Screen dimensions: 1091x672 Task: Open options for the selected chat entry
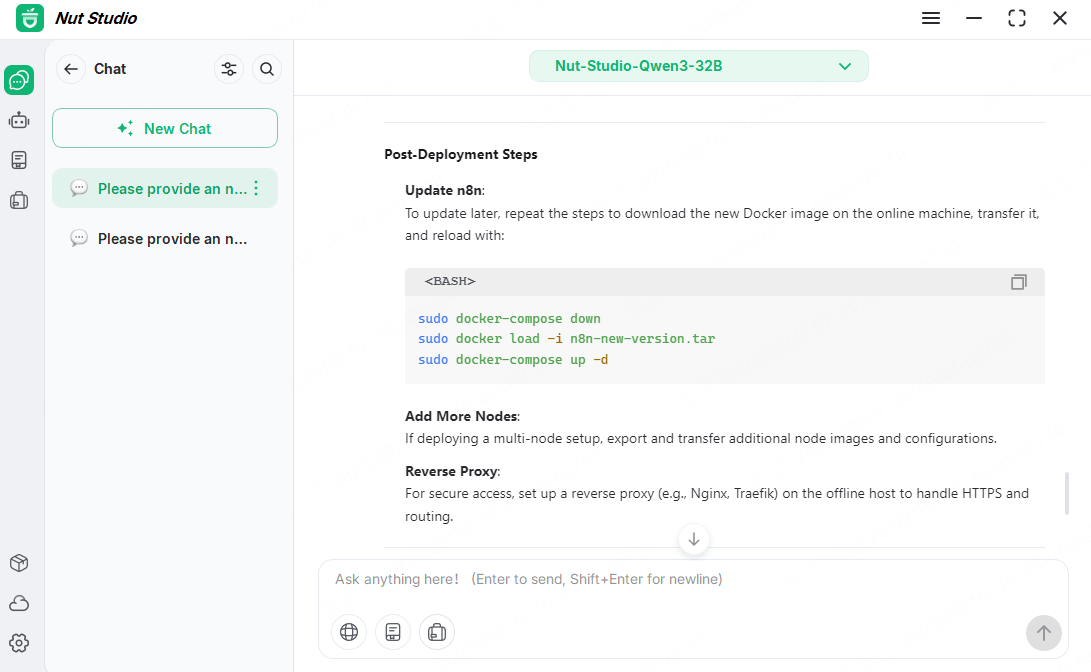click(x=256, y=189)
